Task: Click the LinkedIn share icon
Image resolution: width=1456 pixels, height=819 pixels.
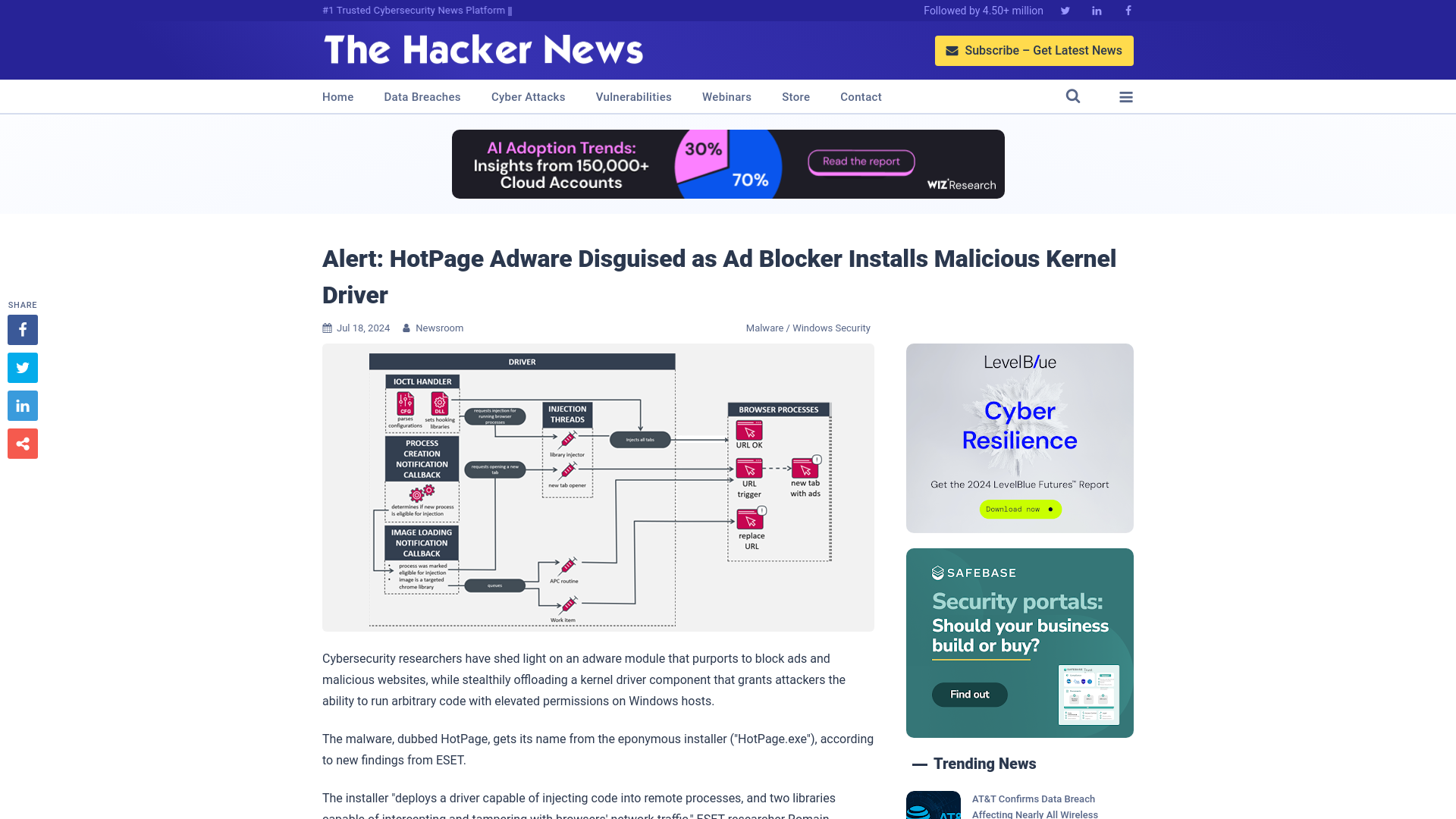Action: pos(22,405)
